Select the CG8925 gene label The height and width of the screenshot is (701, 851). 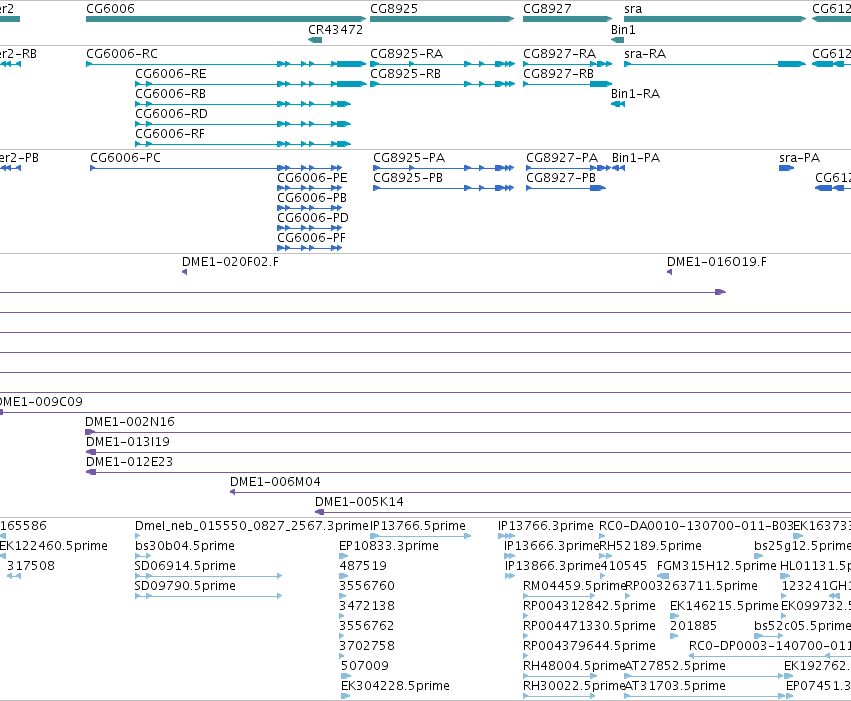(x=394, y=9)
